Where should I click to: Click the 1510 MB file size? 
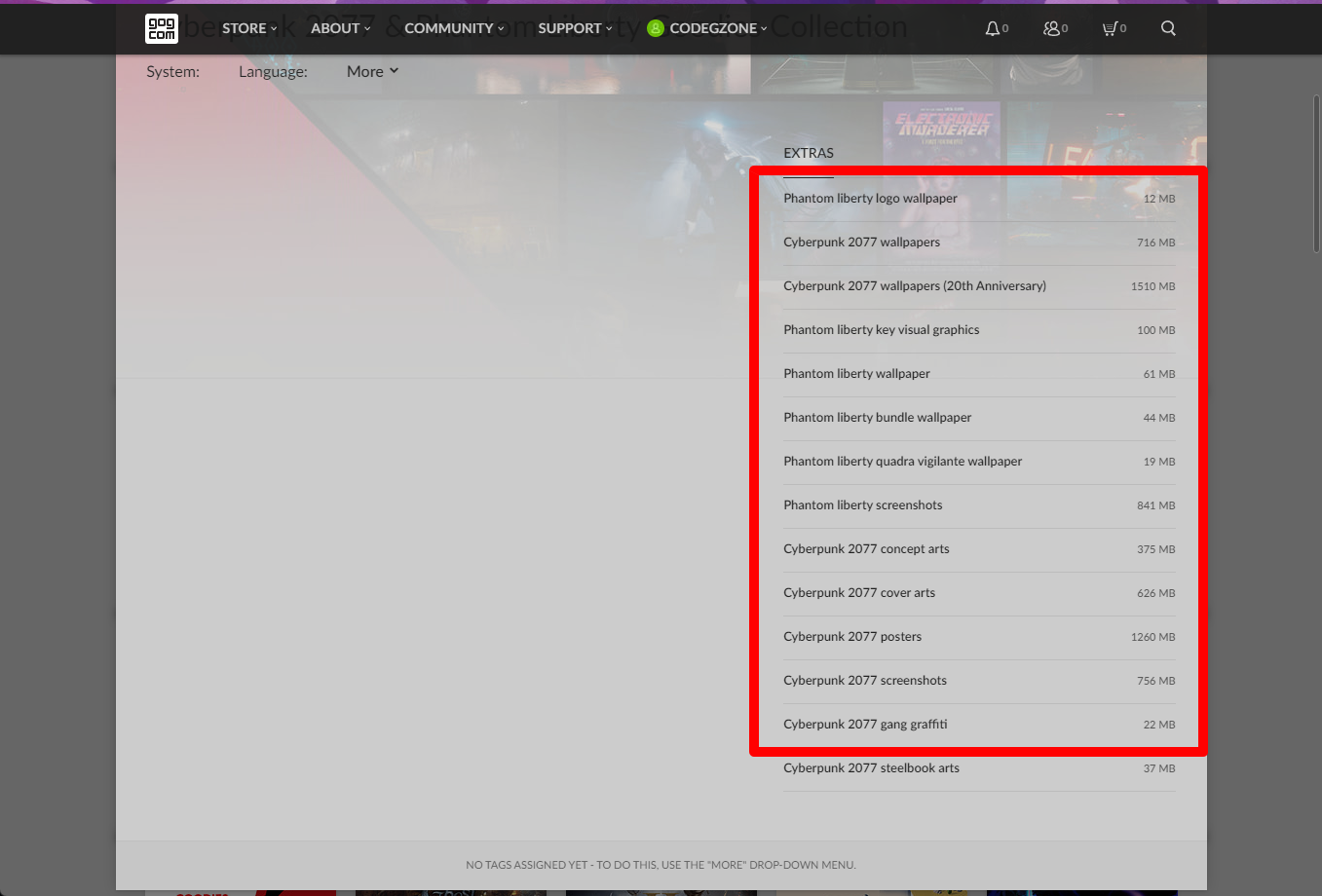pyautogui.click(x=1152, y=286)
